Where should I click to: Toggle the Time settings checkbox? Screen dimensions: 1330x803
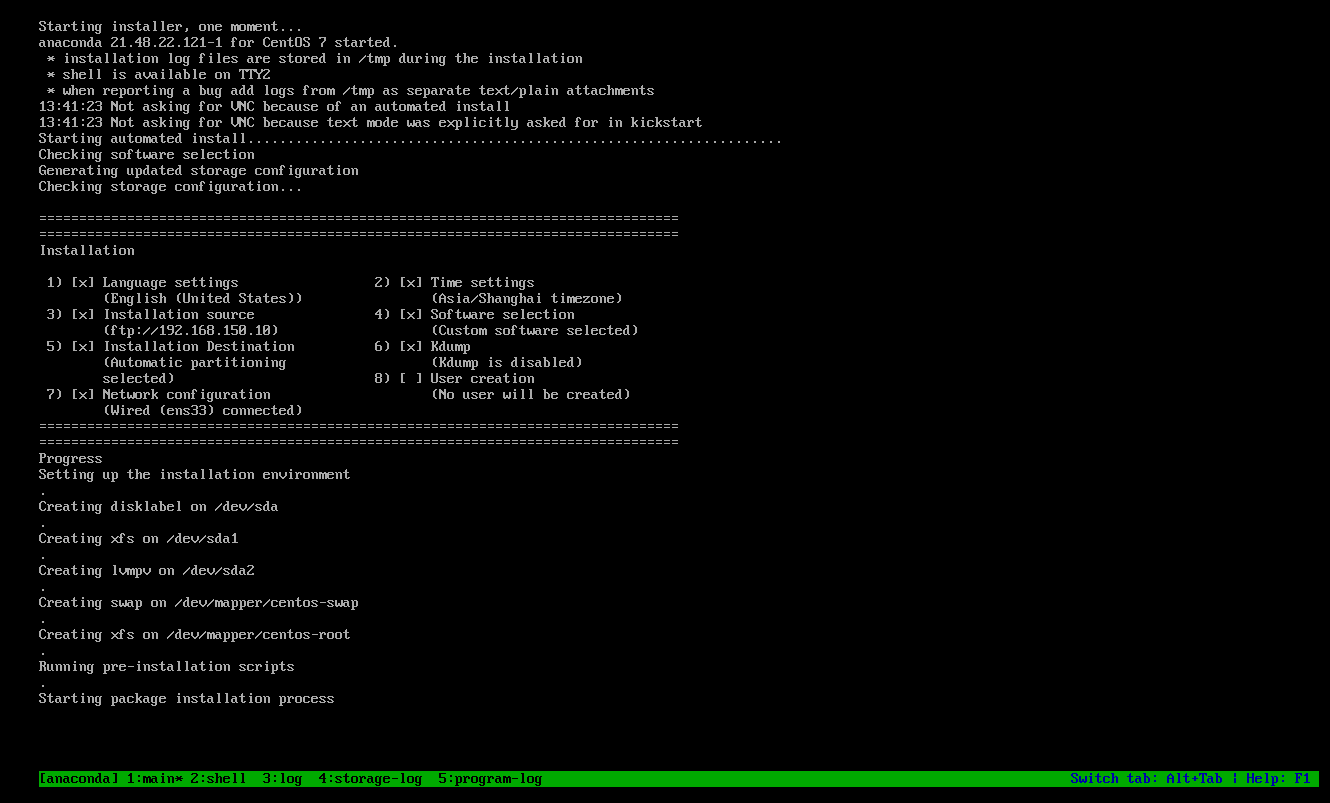point(411,283)
